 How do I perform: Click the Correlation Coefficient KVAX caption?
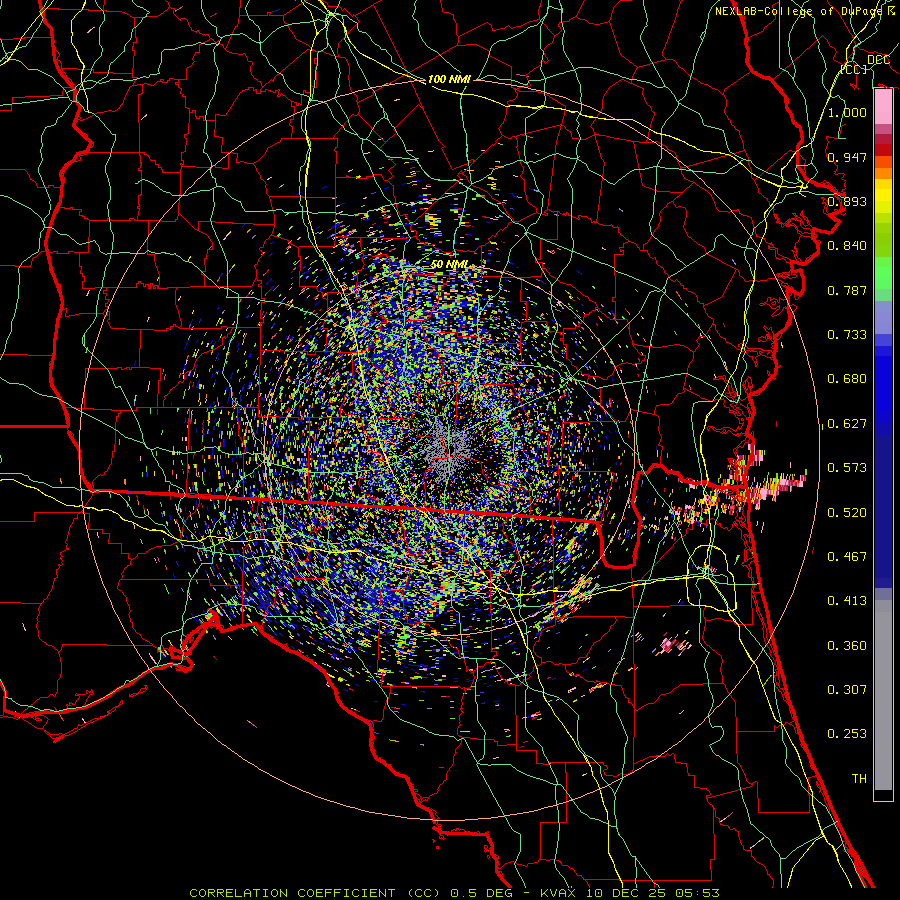454,893
